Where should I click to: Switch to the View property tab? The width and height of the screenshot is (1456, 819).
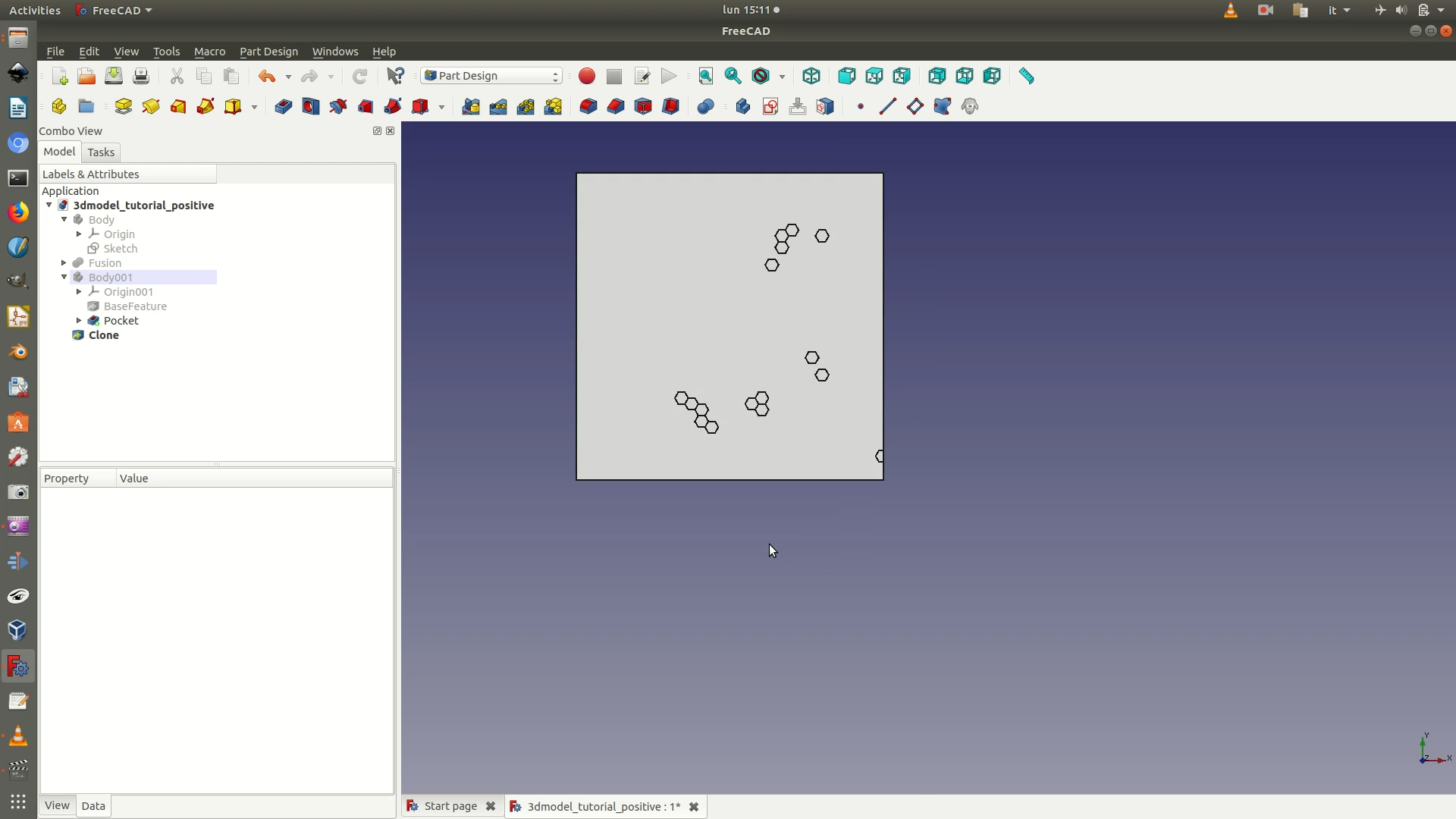point(57,805)
